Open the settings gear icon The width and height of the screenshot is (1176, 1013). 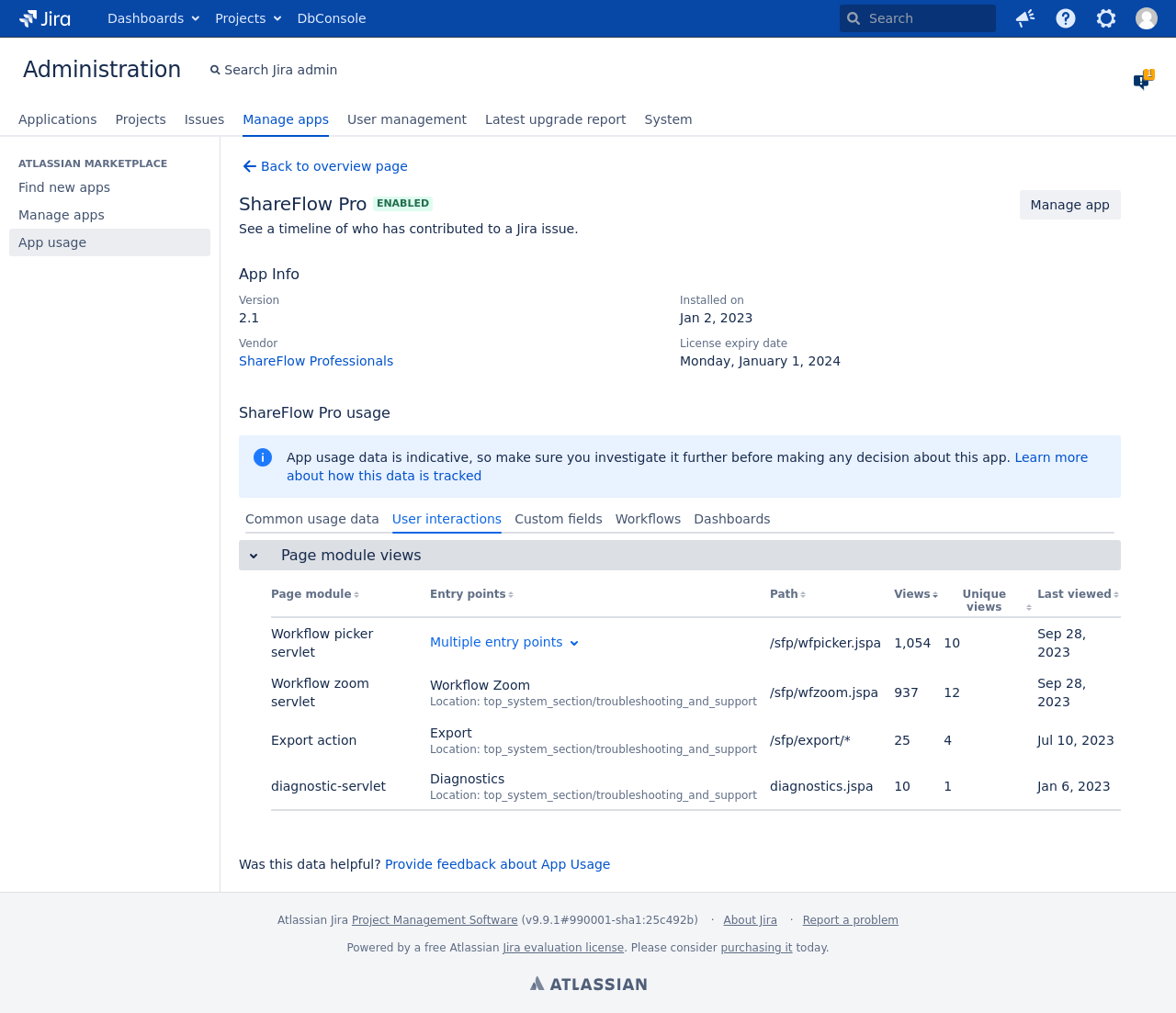[1106, 18]
